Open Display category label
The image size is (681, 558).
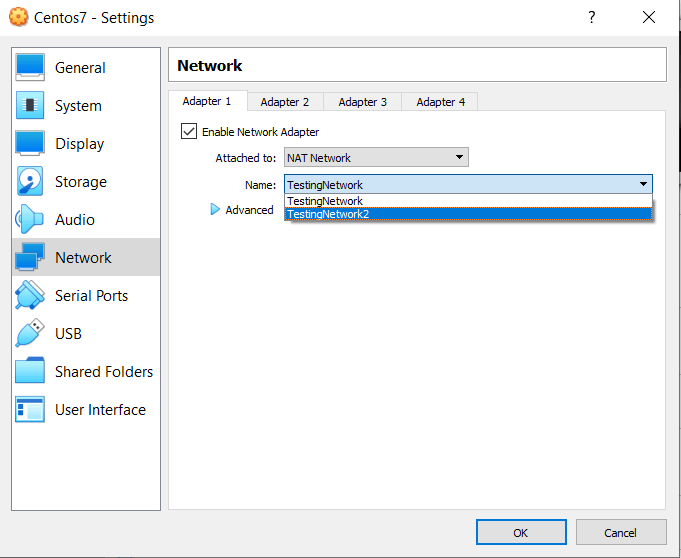pos(79,144)
